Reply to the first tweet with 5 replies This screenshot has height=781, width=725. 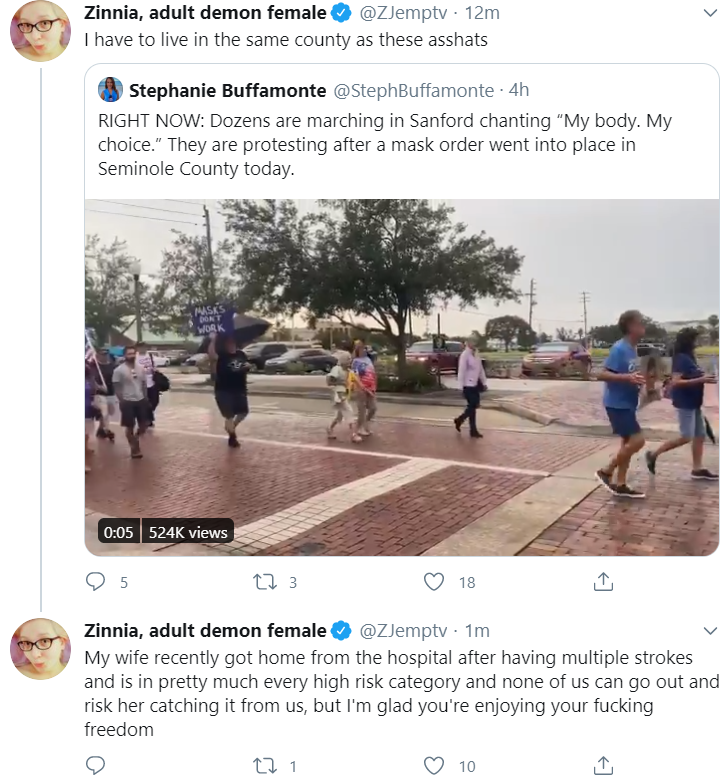click(95, 581)
